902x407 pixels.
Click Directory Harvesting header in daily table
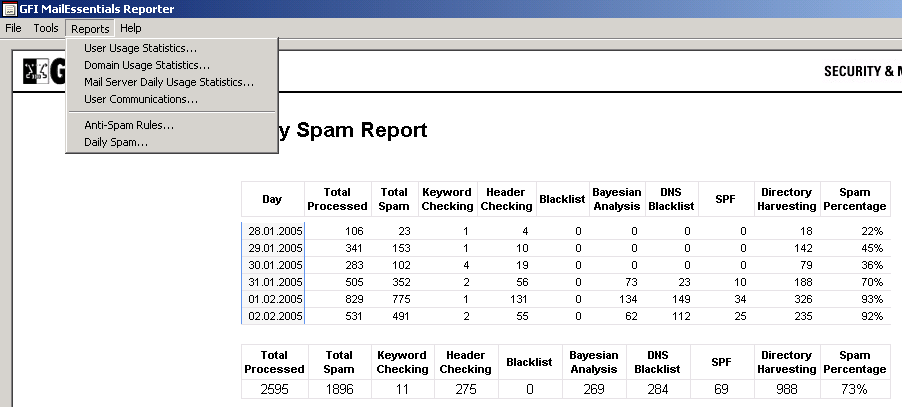point(786,199)
